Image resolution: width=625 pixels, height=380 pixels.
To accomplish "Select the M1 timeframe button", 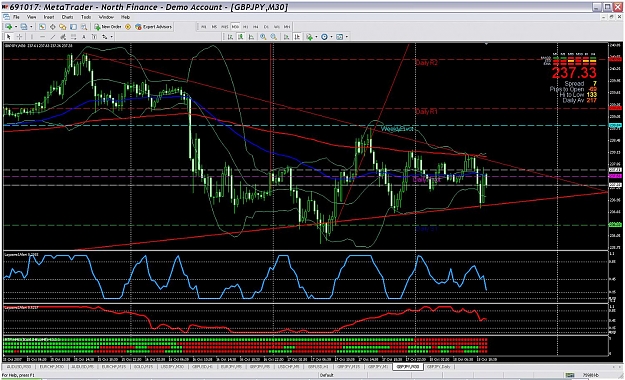I will point(204,27).
